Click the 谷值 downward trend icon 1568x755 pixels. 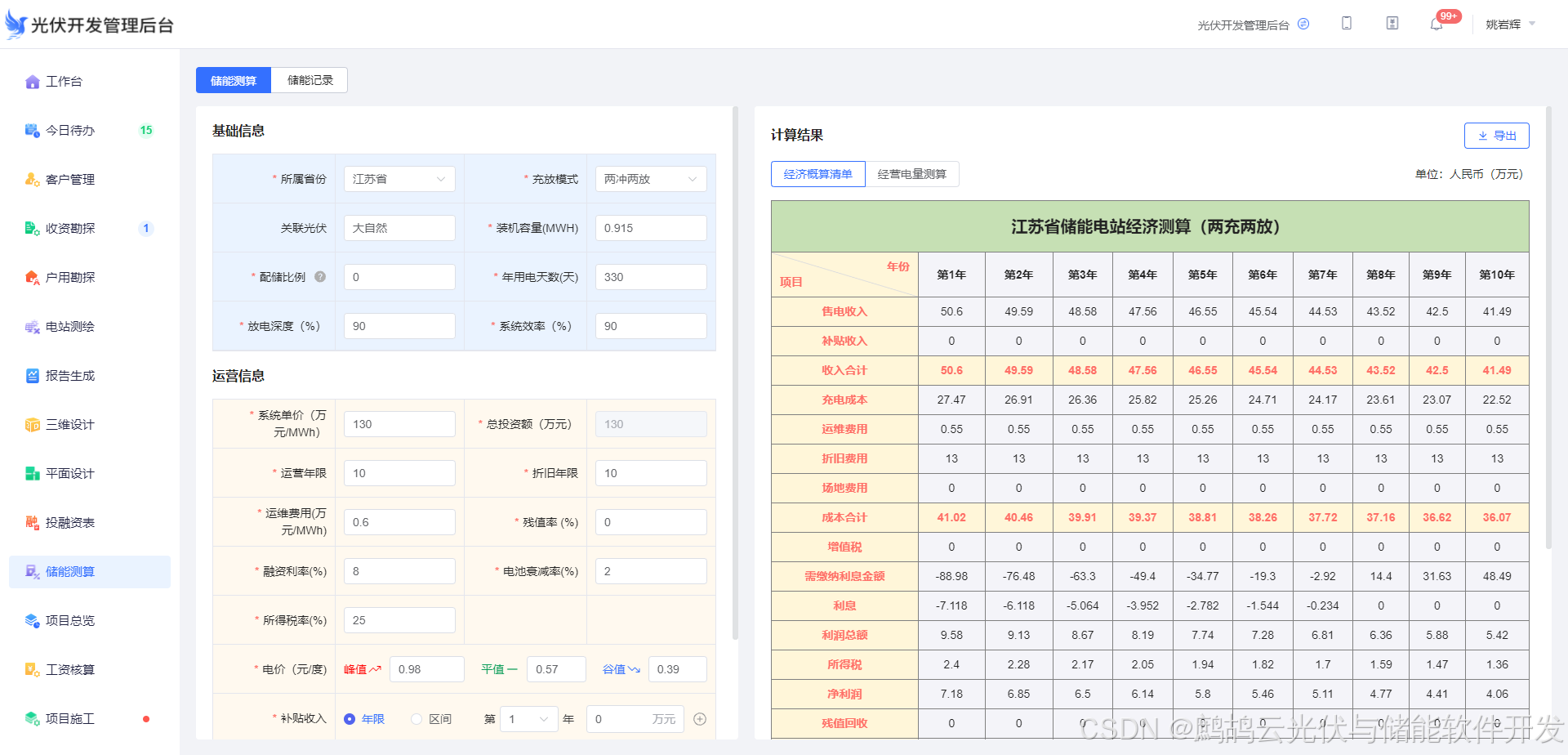click(x=634, y=669)
